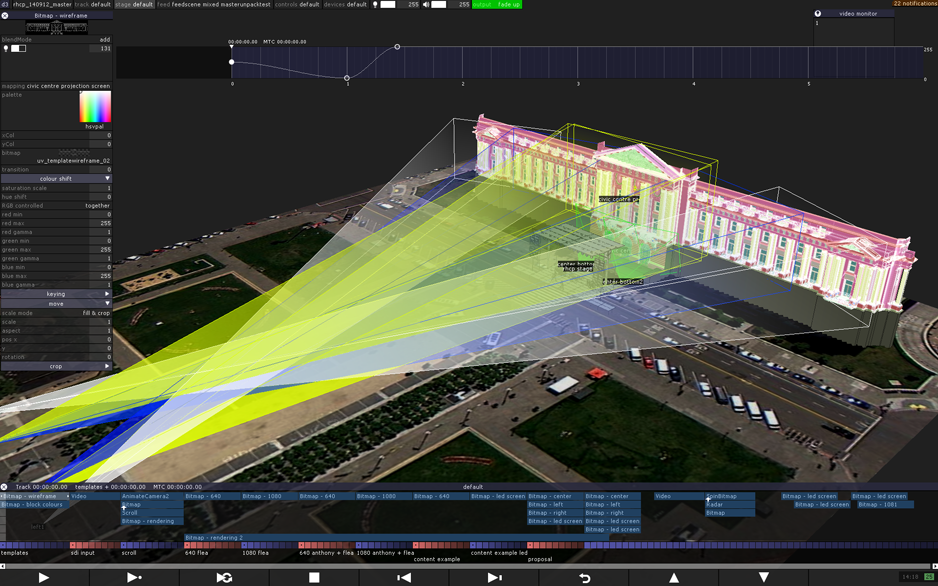Click the up triangle transport icon

tap(674, 578)
